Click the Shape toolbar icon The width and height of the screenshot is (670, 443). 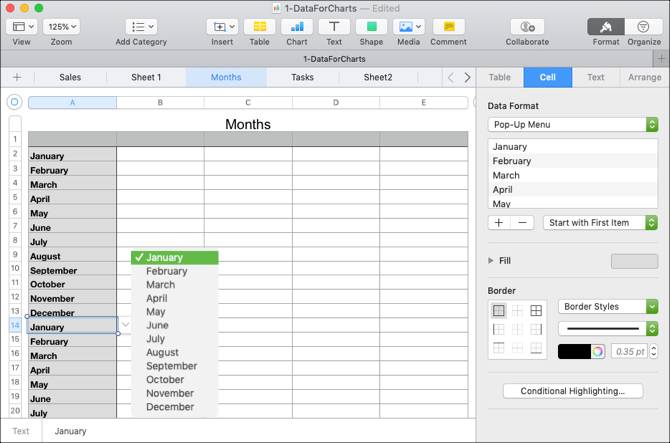371,26
